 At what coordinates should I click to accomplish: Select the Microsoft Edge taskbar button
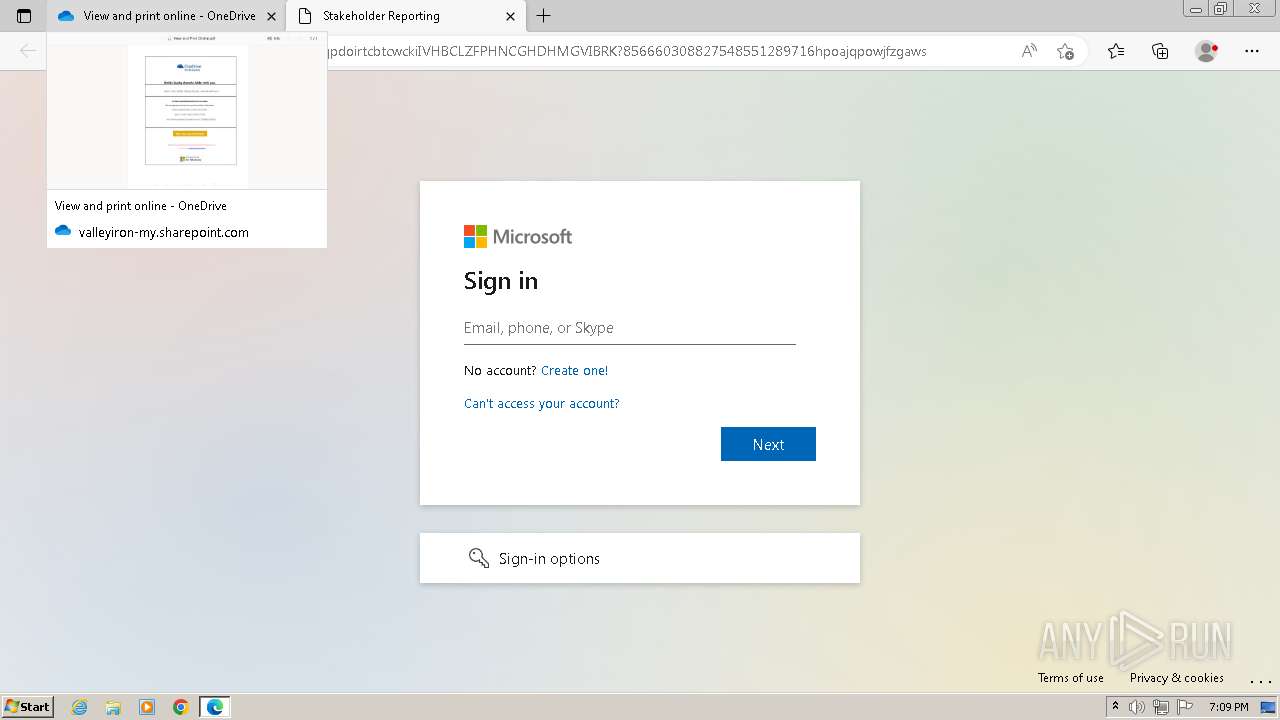click(x=215, y=707)
